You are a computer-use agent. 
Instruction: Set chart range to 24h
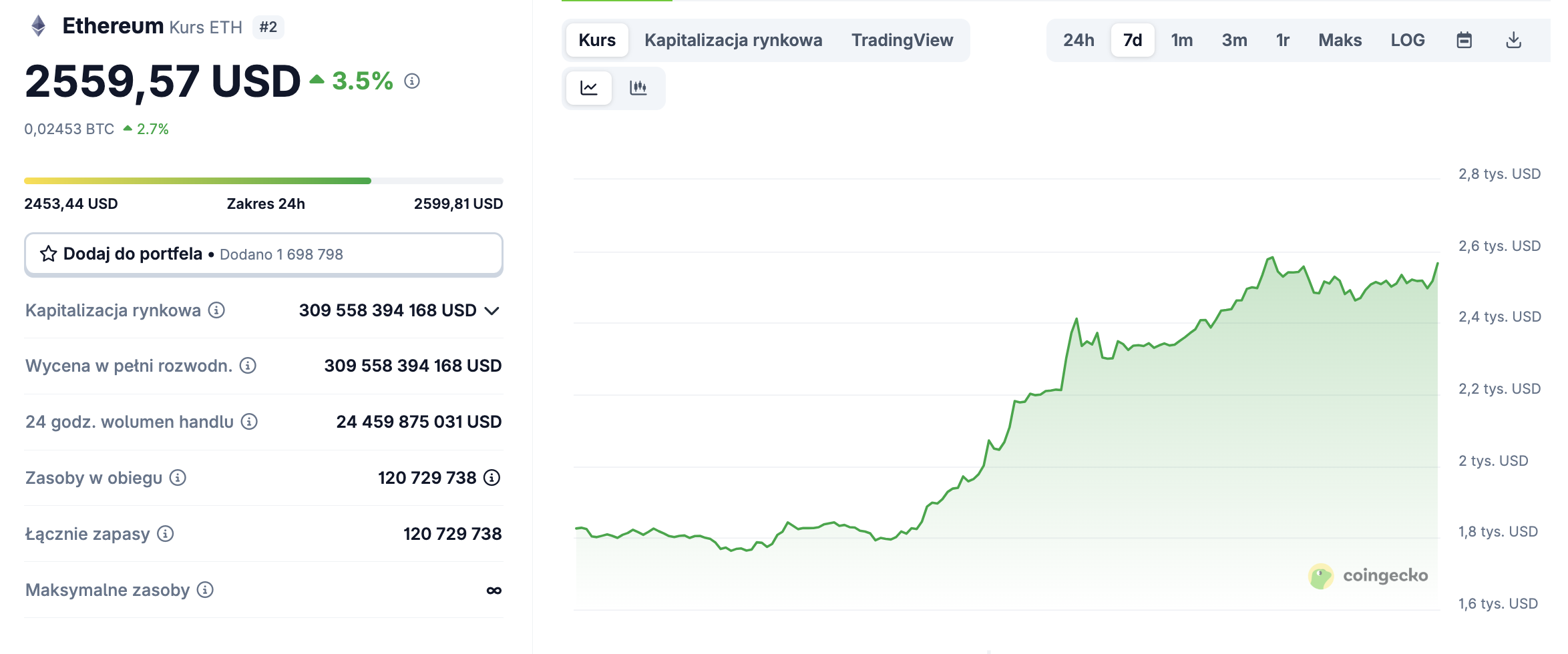tap(1079, 40)
